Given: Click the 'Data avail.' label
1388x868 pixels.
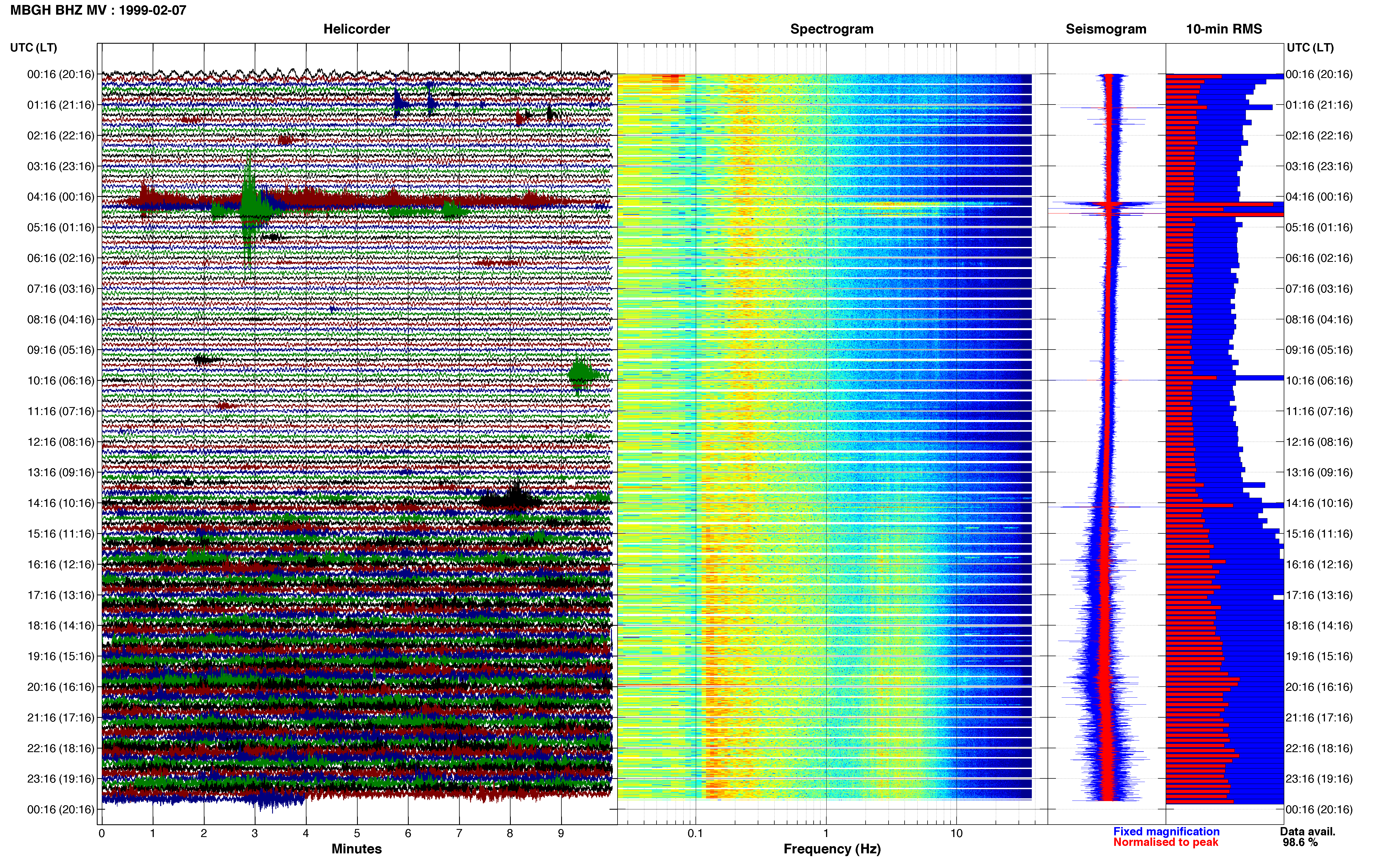Looking at the screenshot, I should [x=1308, y=831].
